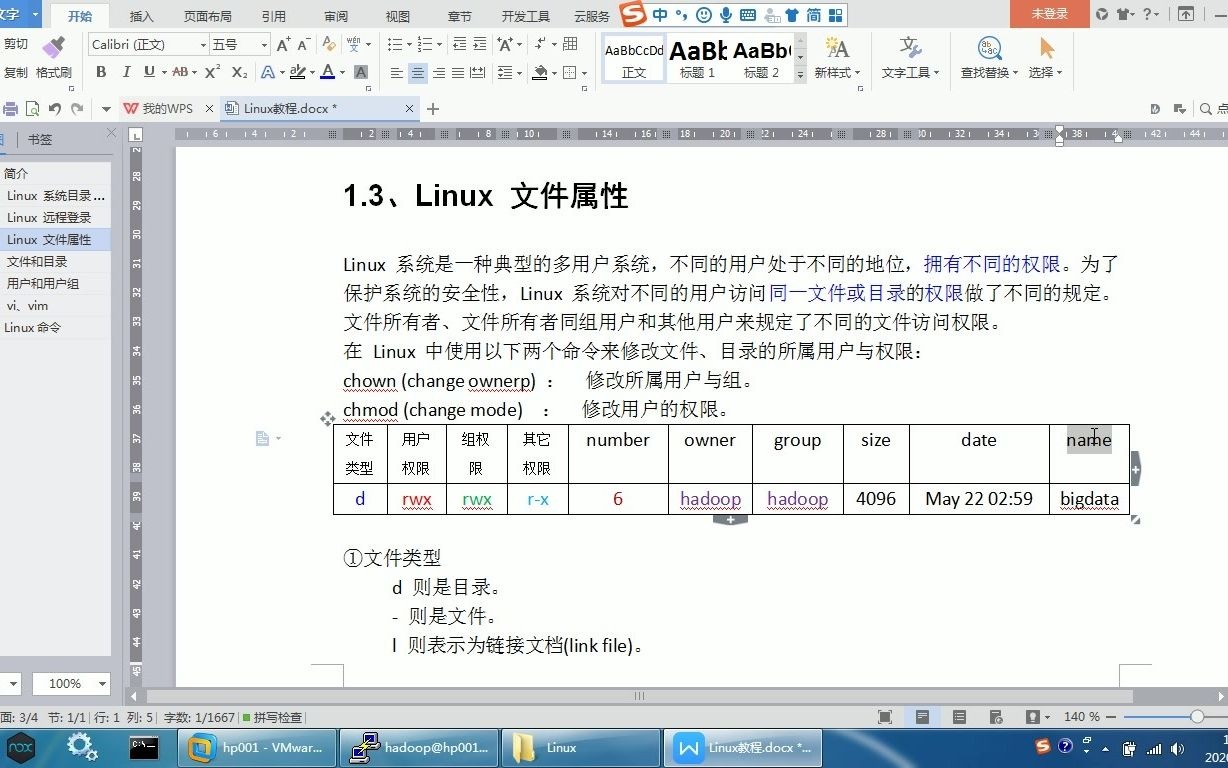1228x768 pixels.
Task: Apply subscript formatting
Action: coord(238,72)
